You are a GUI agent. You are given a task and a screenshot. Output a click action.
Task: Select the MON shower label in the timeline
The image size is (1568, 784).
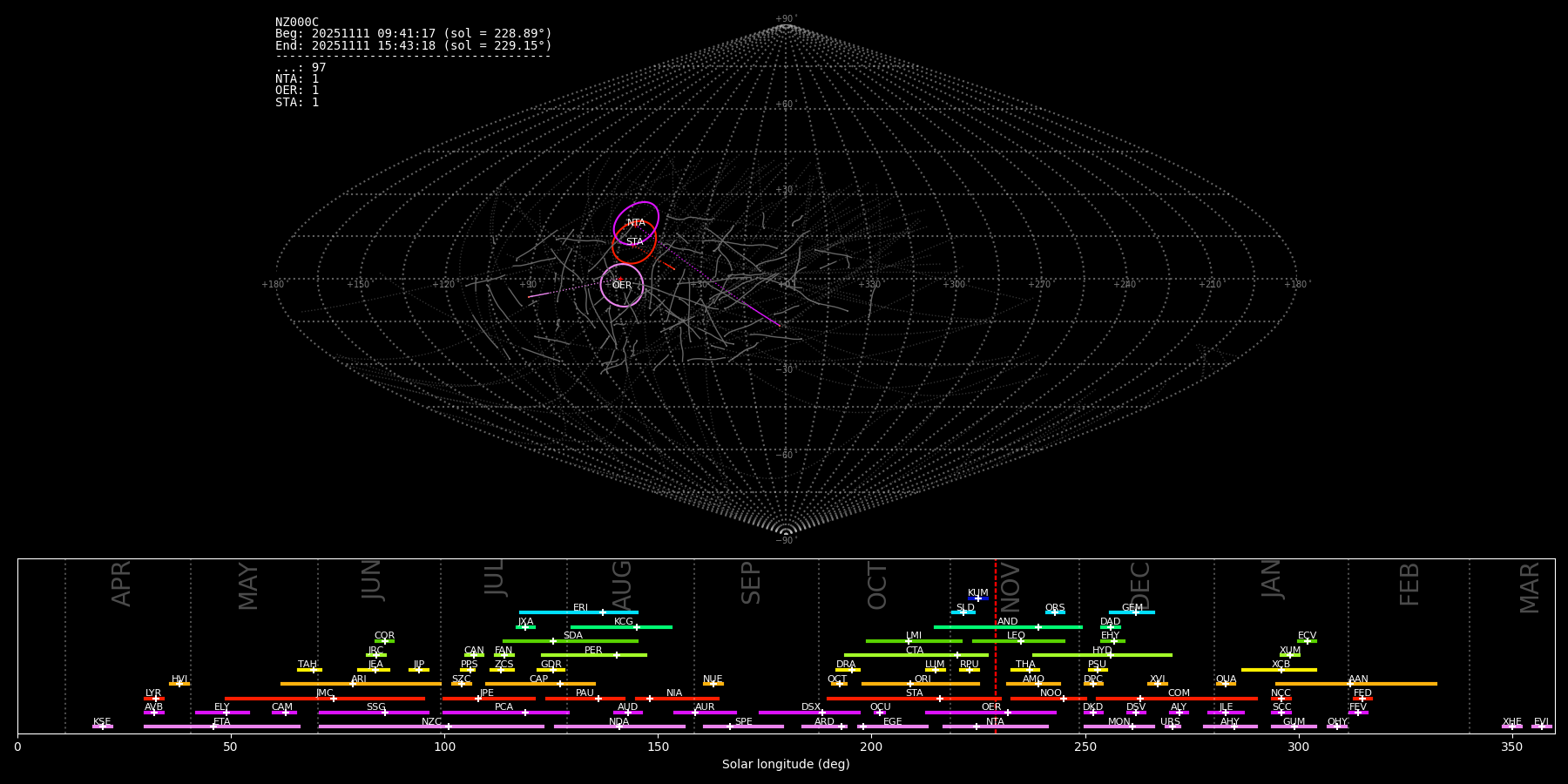[x=1119, y=722]
